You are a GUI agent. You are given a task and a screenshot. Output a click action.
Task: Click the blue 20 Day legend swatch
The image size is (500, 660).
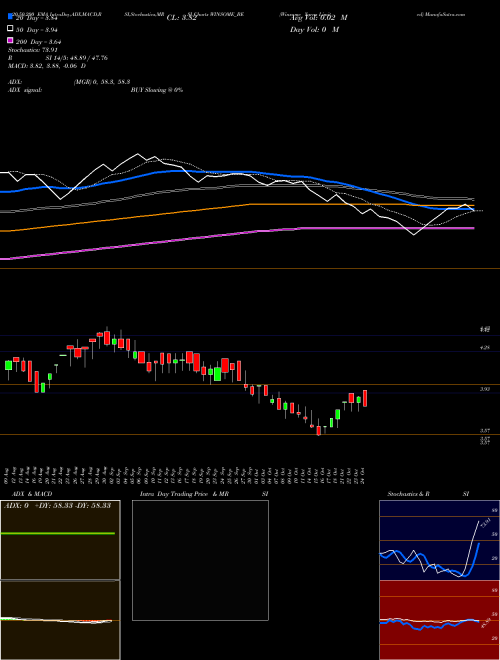point(11,17)
